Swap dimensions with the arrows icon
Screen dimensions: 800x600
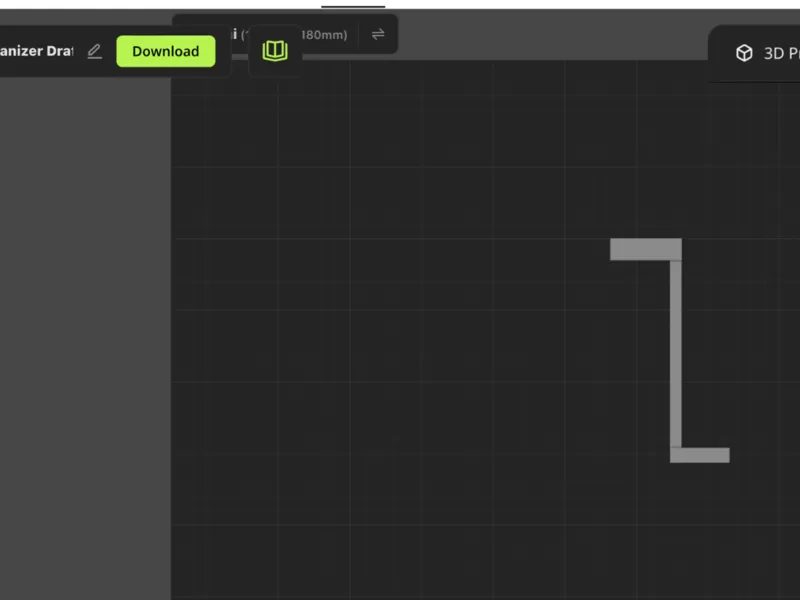378,34
